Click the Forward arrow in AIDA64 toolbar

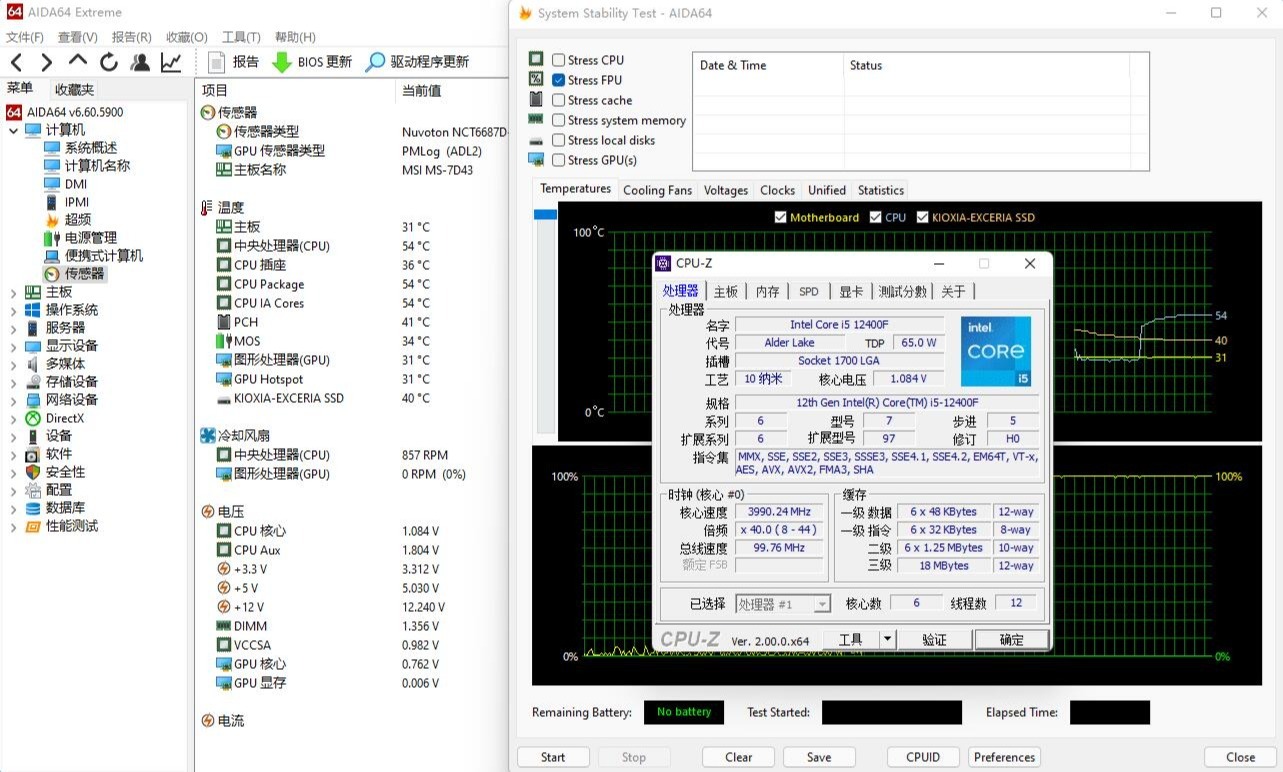pos(46,62)
